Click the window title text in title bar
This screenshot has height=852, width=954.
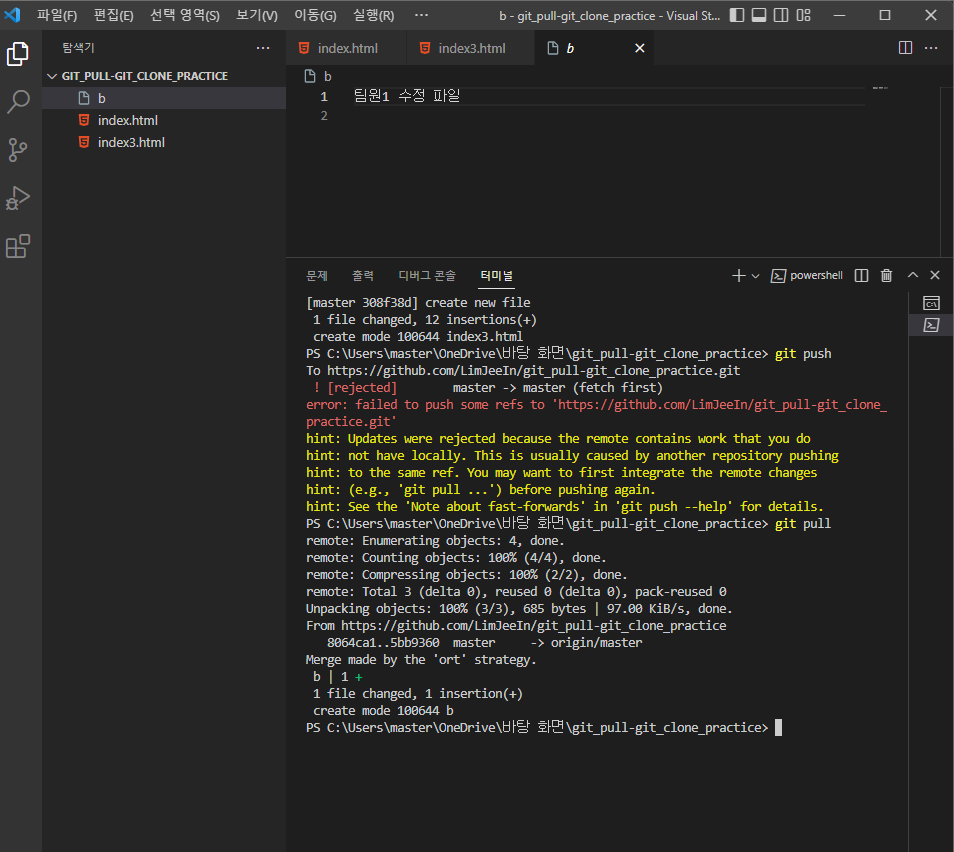click(x=609, y=15)
